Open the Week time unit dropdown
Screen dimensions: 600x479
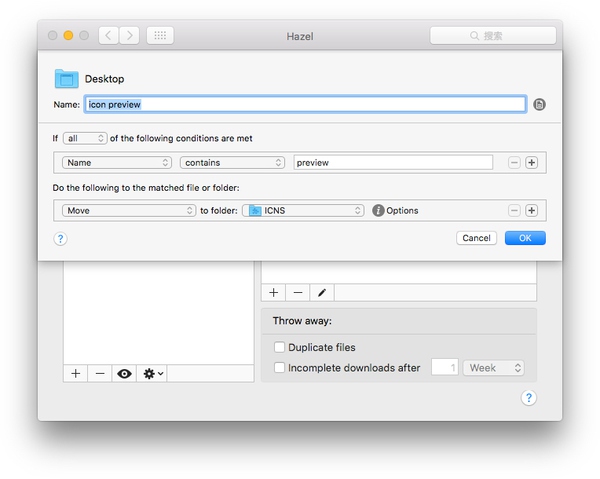pyautogui.click(x=493, y=368)
